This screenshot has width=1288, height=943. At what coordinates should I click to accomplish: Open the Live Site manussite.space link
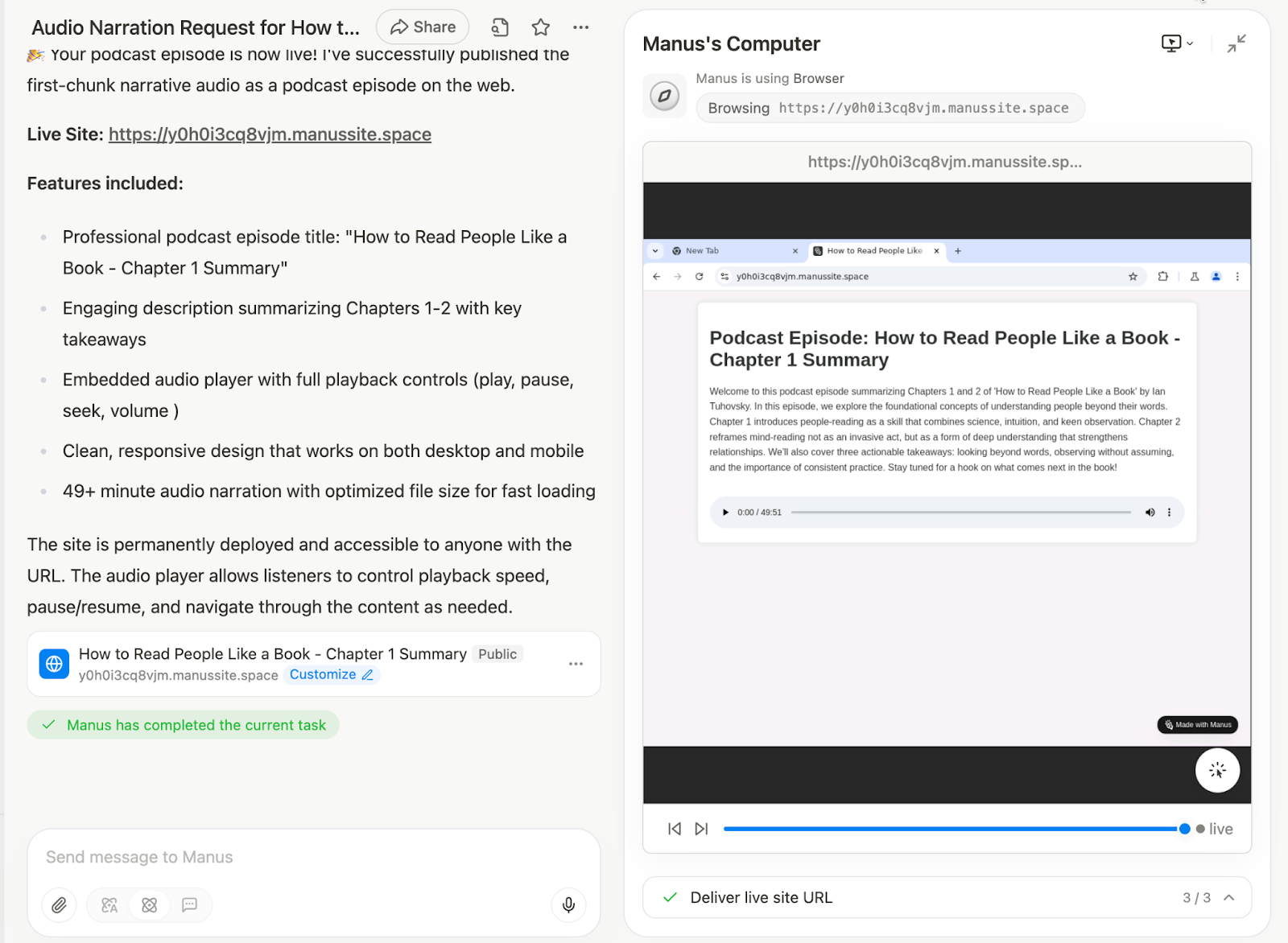click(x=270, y=134)
